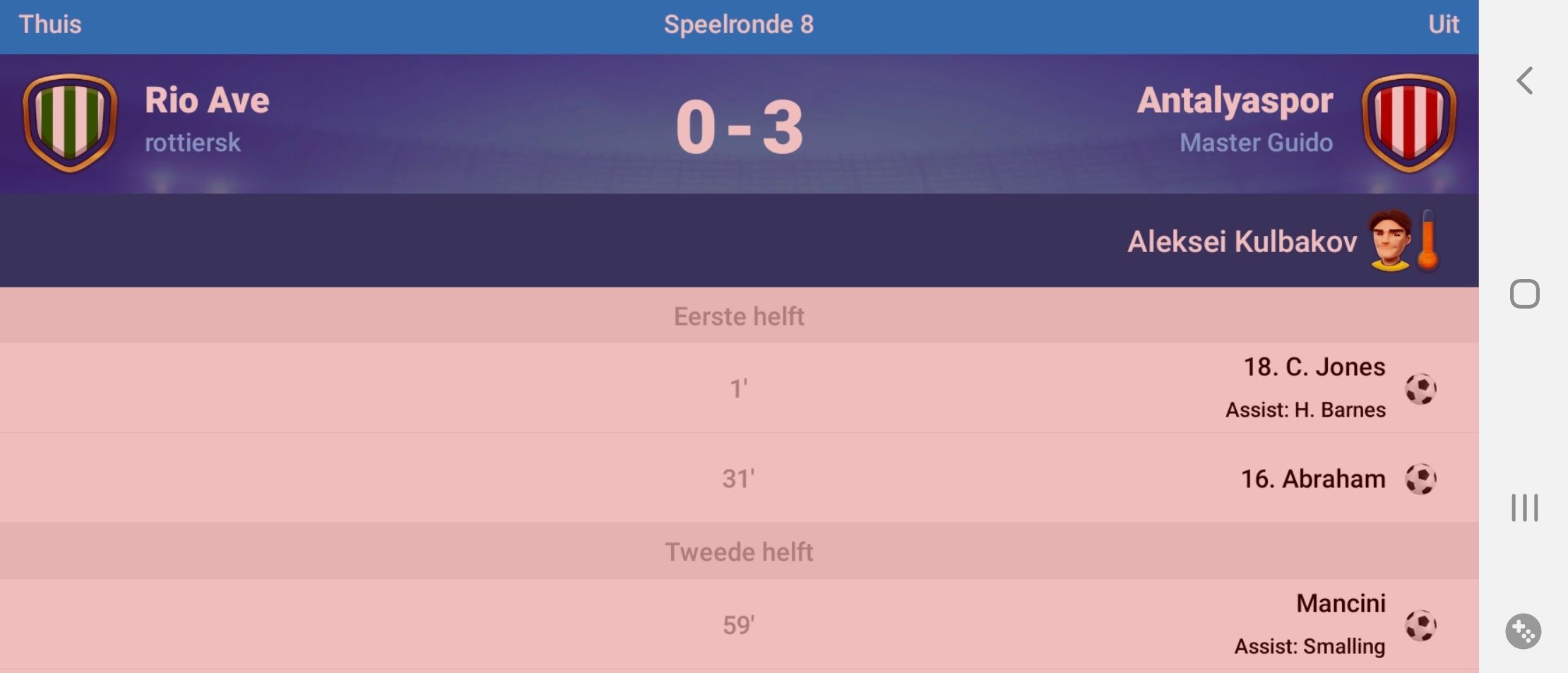Image resolution: width=1568 pixels, height=673 pixels.
Task: Tap the Antalyaspor red striped crest
Action: coord(1409,123)
